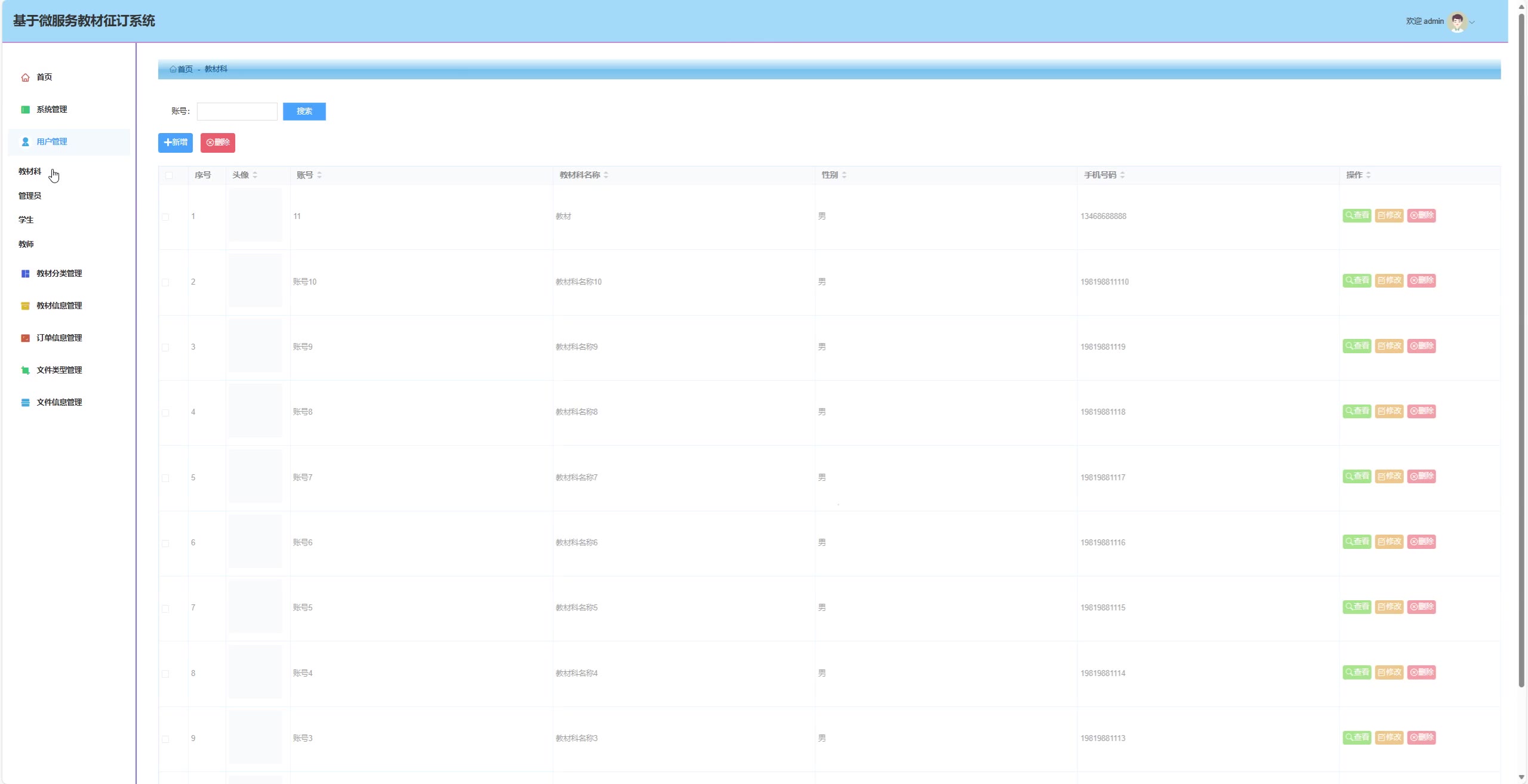
Task: Open the admin dropdown chevron
Action: pyautogui.click(x=1472, y=23)
